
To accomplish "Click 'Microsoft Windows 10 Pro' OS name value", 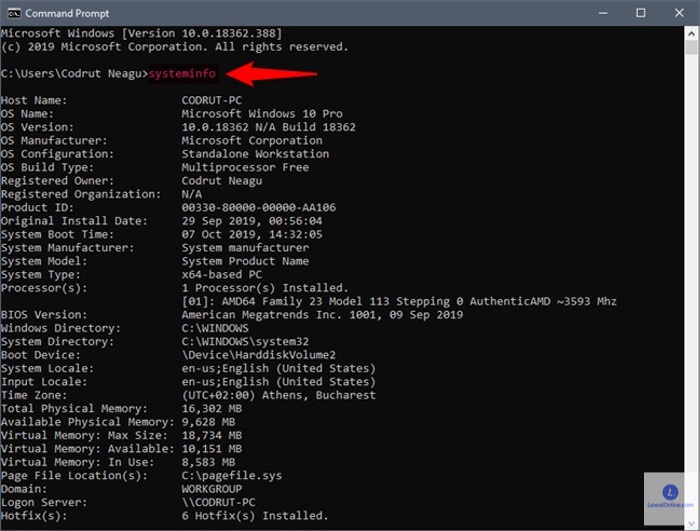I will point(262,113).
